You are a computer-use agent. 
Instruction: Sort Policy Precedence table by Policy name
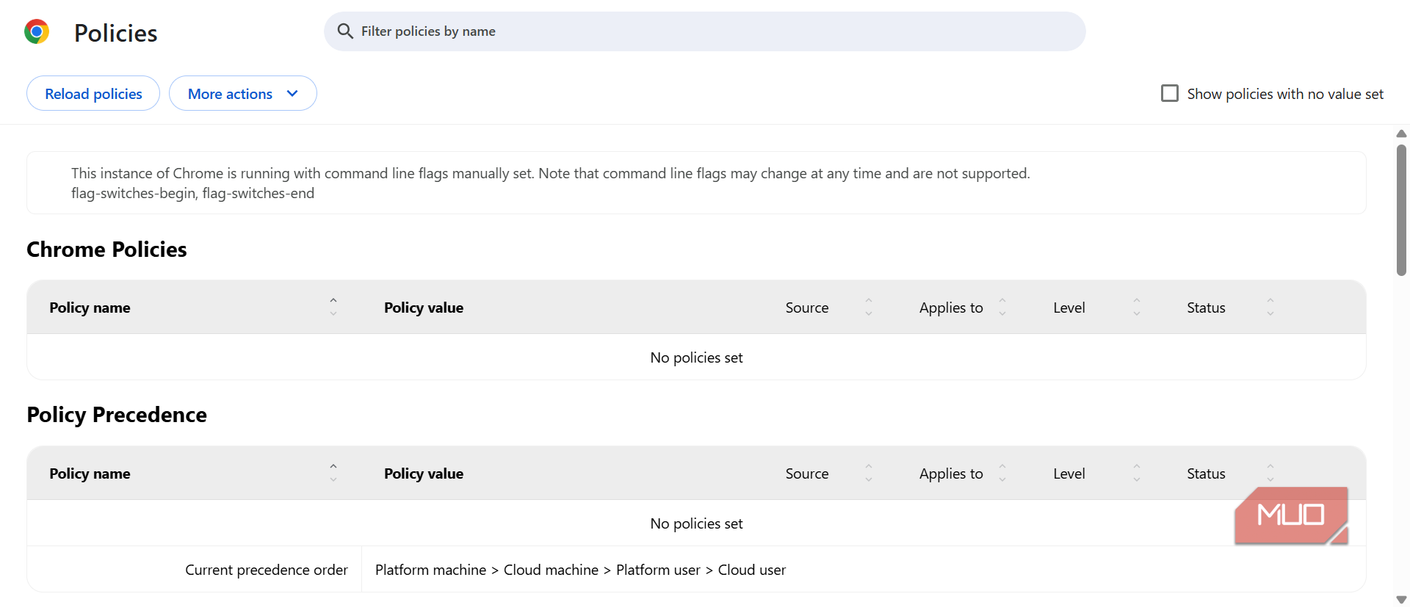[x=333, y=473]
